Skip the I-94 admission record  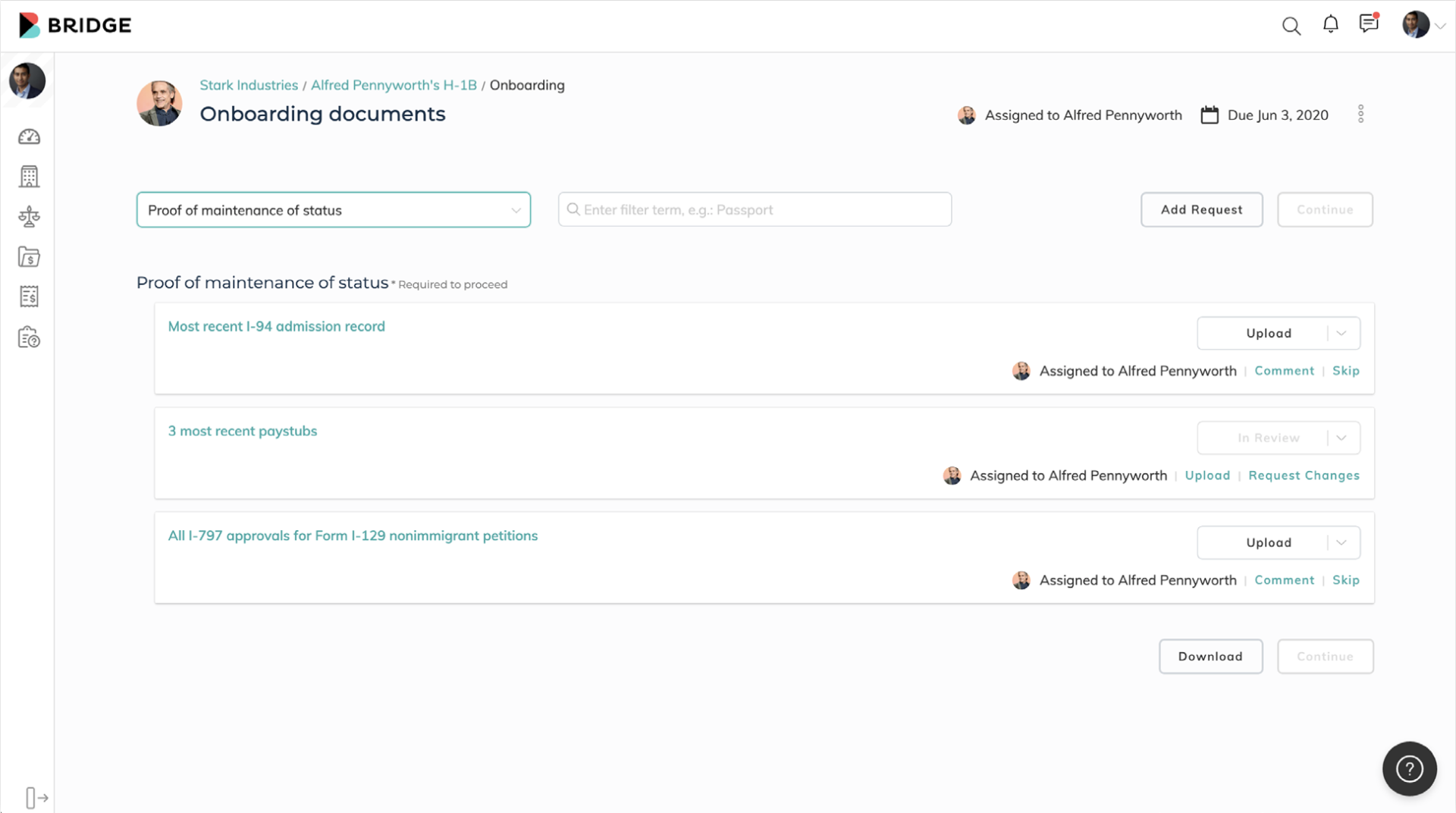click(1346, 371)
